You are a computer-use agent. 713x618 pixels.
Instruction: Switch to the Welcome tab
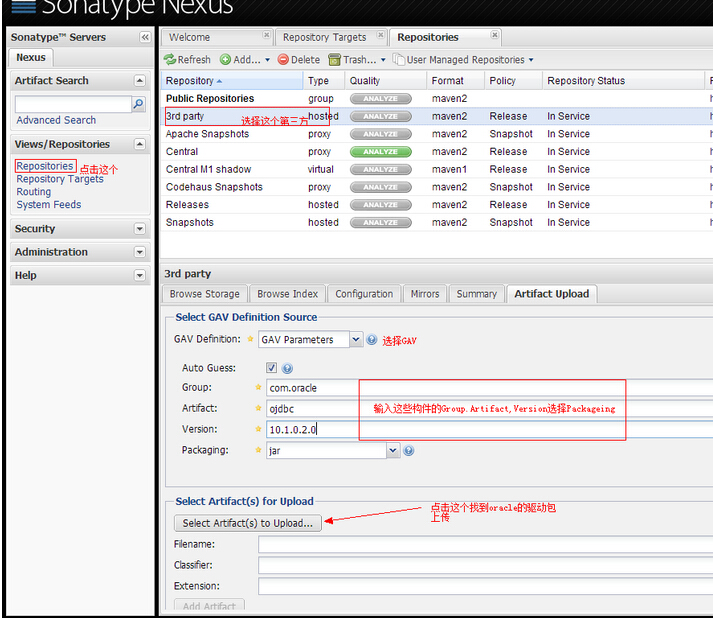tap(190, 37)
